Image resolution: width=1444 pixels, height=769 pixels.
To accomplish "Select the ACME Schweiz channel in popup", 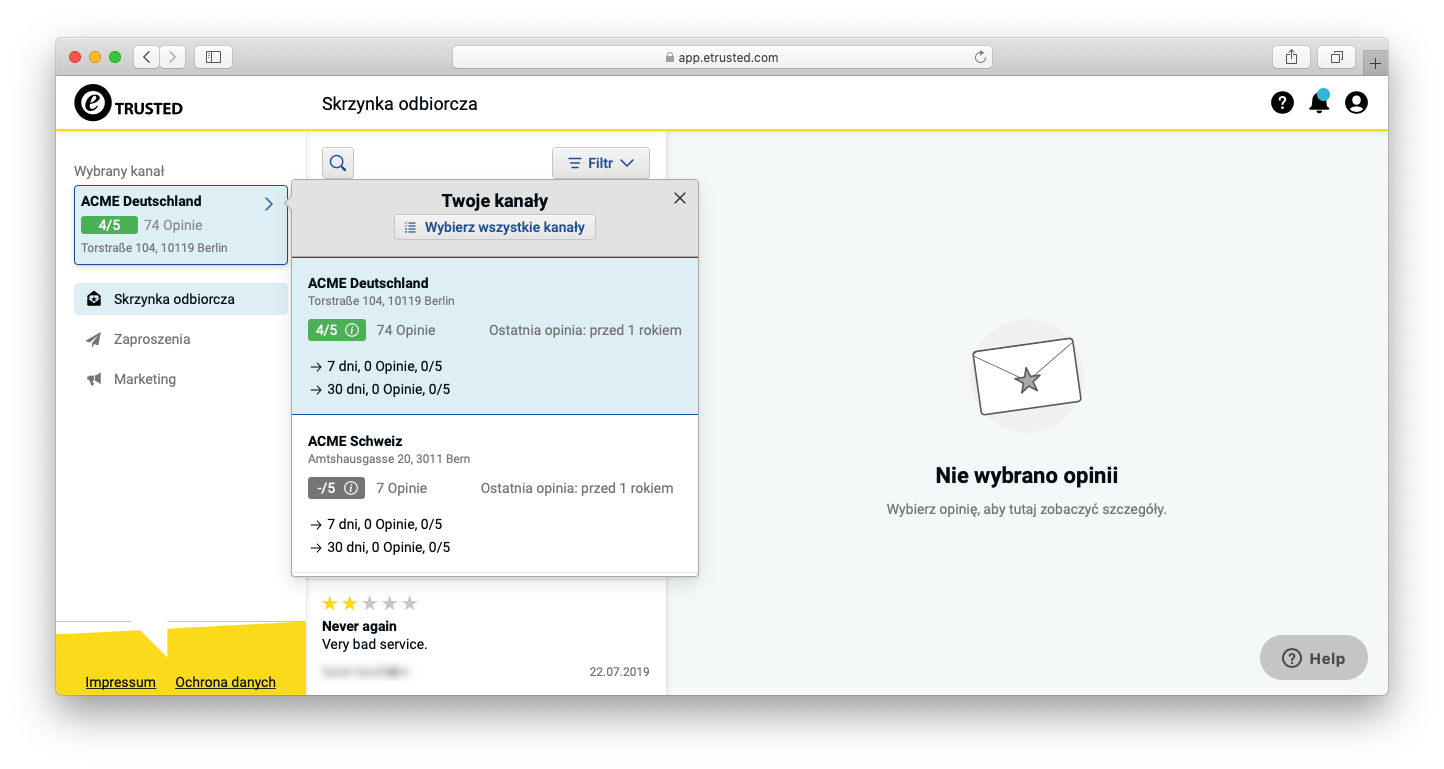I will click(495, 494).
